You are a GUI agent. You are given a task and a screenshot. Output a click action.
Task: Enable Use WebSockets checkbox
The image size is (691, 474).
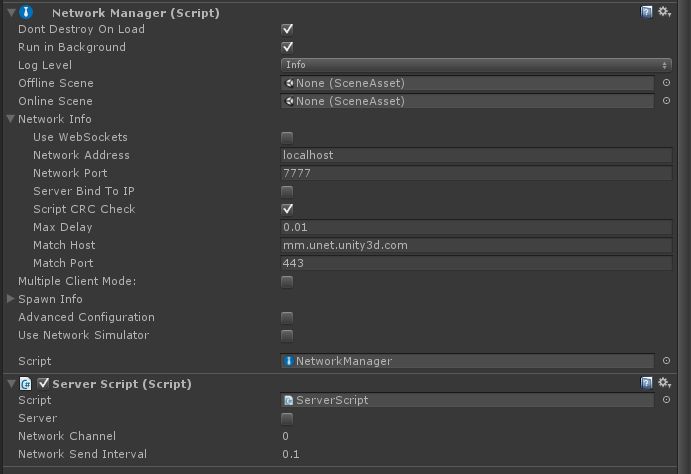(x=287, y=137)
